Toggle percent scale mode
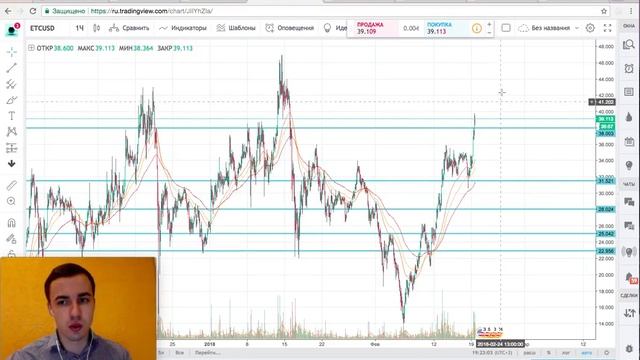The image size is (640, 360). (549, 353)
